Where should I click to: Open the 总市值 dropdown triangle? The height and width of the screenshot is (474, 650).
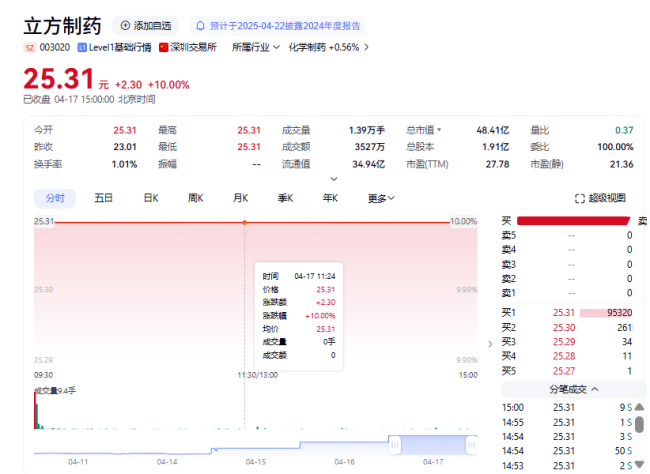(x=439, y=130)
